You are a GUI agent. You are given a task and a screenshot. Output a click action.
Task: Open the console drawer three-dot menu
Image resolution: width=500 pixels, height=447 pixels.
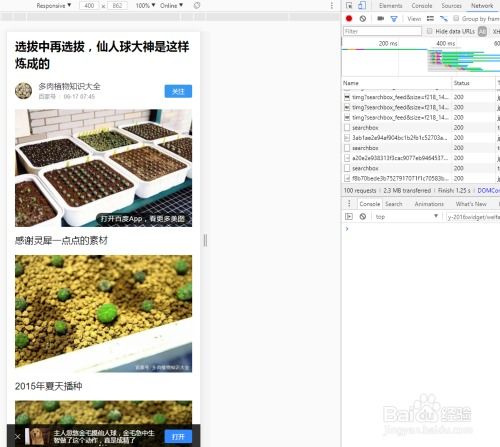click(349, 204)
